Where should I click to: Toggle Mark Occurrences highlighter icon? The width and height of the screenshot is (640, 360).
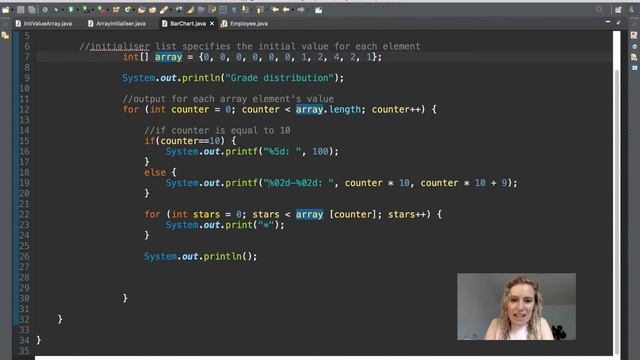190,10
